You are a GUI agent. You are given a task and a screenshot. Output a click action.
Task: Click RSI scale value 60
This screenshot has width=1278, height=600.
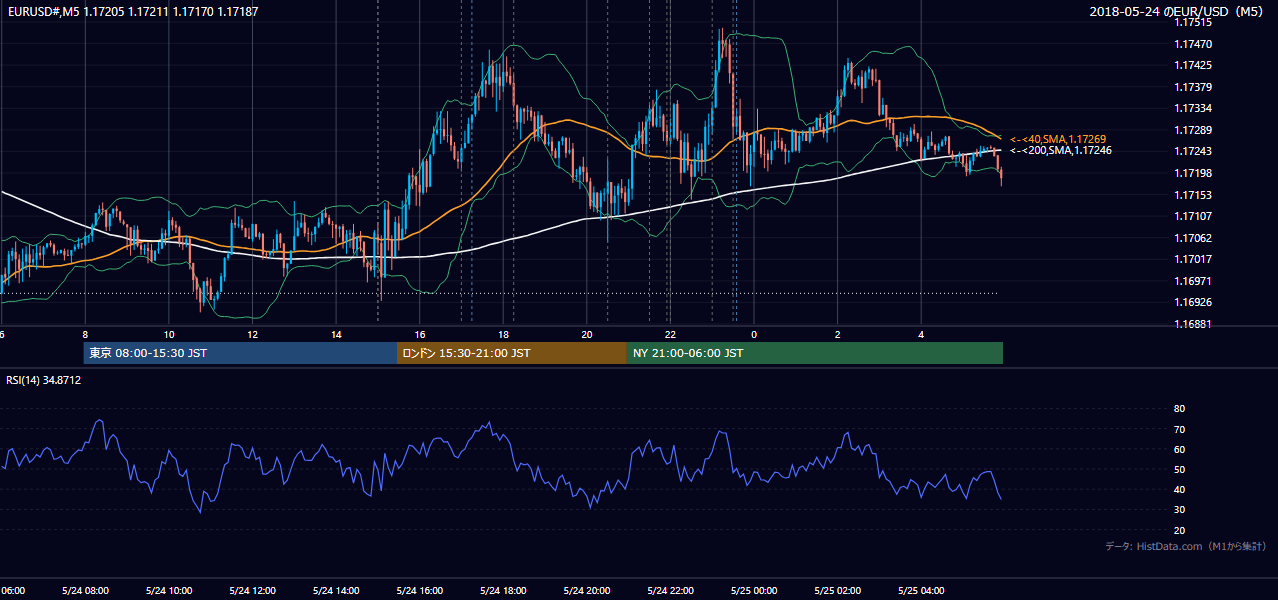(1179, 449)
